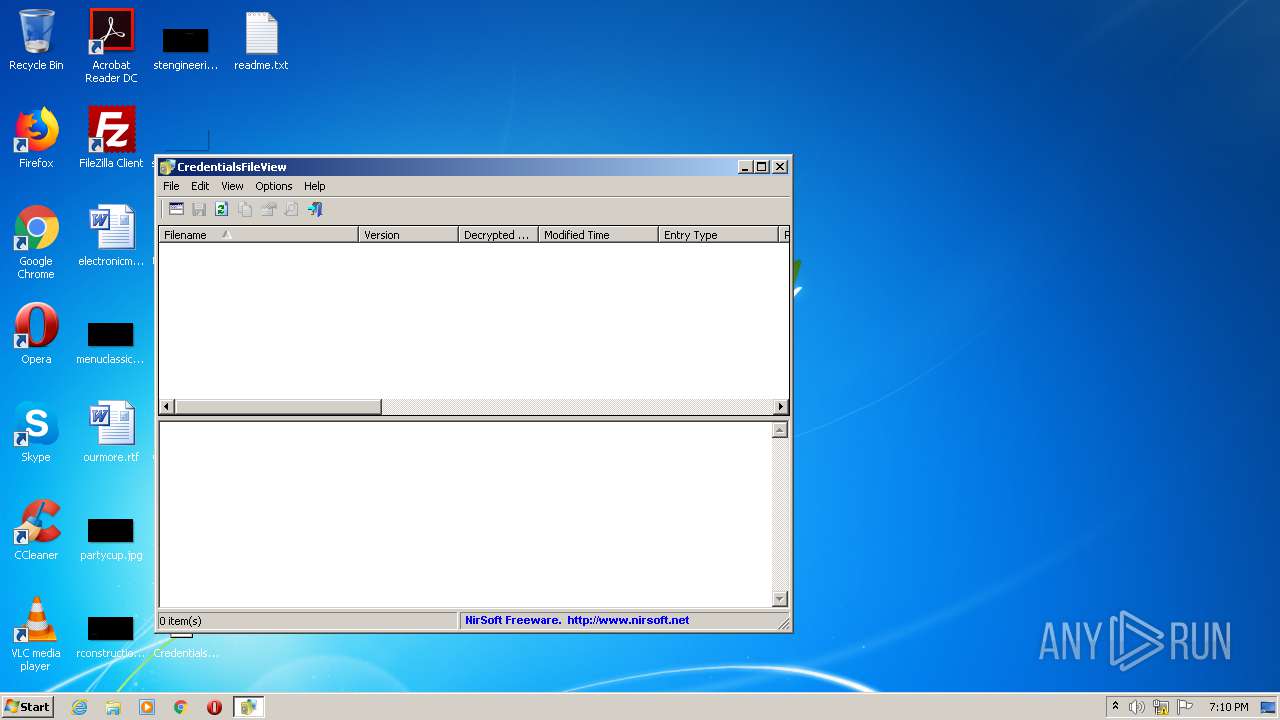Select the ourmore.rtf desktop file
The width and height of the screenshot is (1280, 720).
pos(111,432)
